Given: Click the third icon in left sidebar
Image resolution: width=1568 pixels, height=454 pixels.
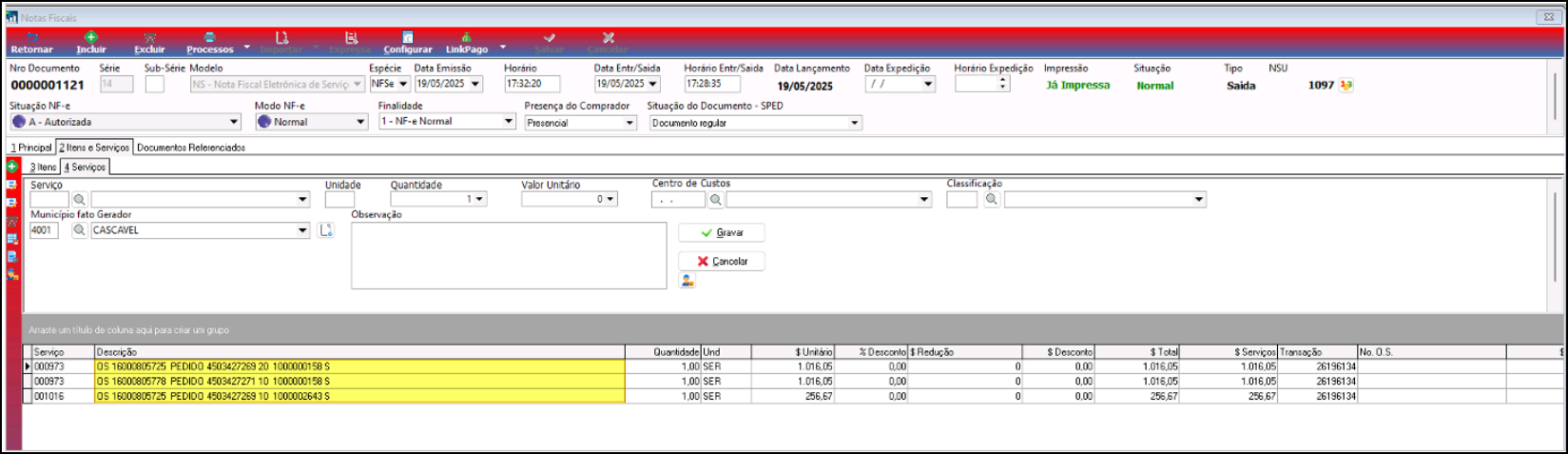Looking at the screenshot, I should [12, 203].
